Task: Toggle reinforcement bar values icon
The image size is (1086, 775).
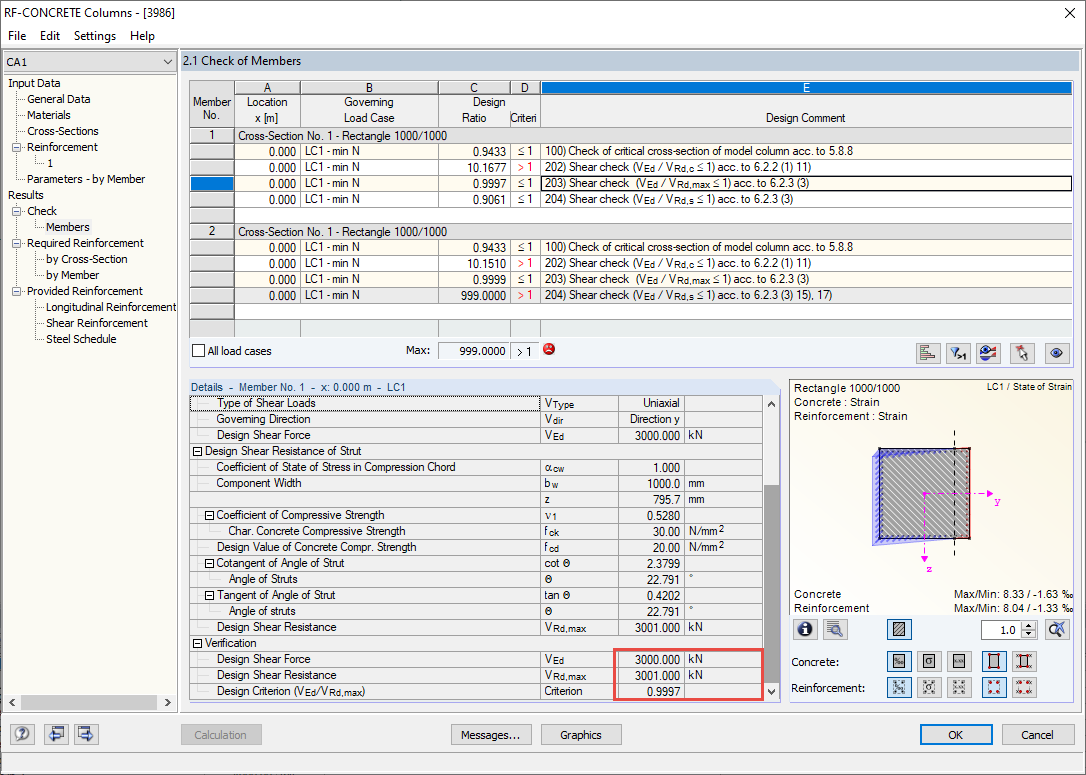Action: 1024,687
